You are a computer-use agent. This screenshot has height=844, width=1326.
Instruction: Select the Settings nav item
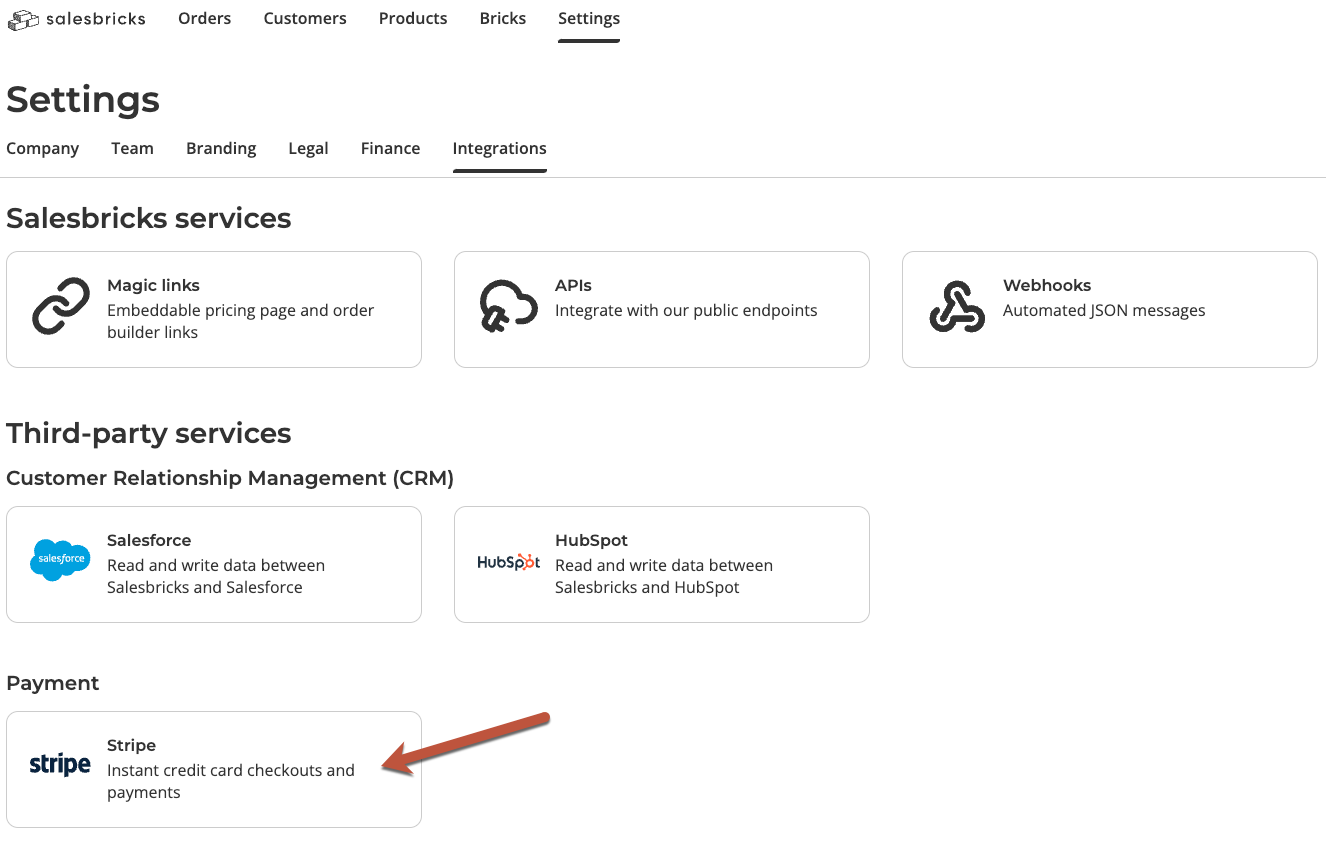[589, 18]
